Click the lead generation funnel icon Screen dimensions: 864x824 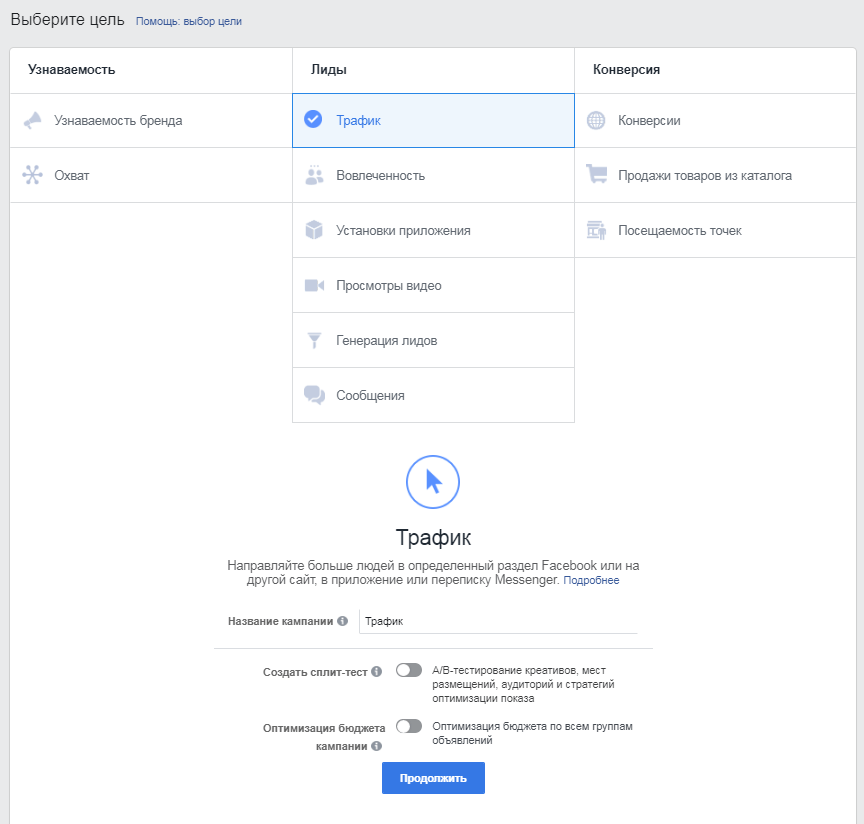pos(314,340)
